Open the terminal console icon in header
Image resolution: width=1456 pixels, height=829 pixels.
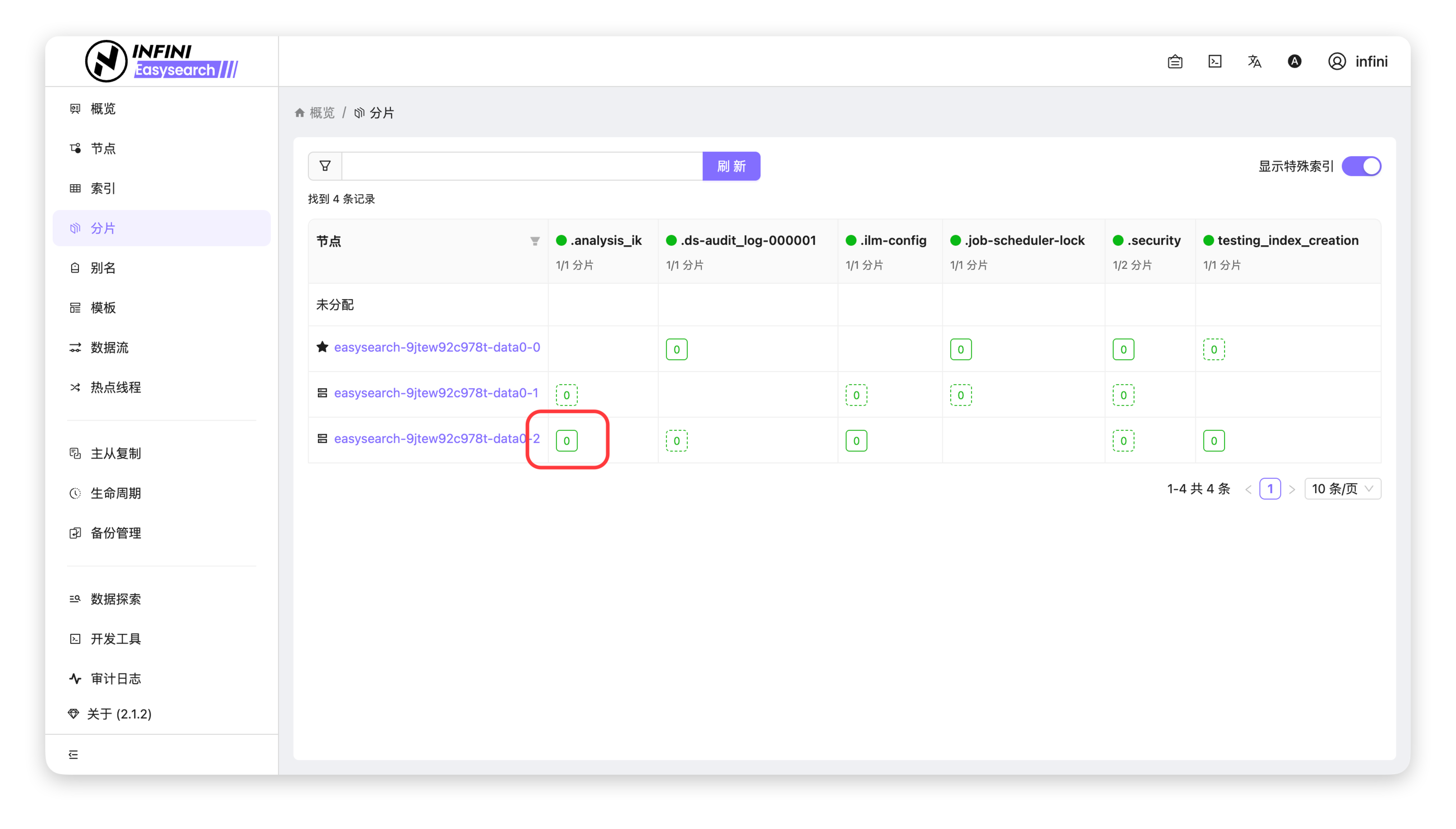(x=1215, y=62)
